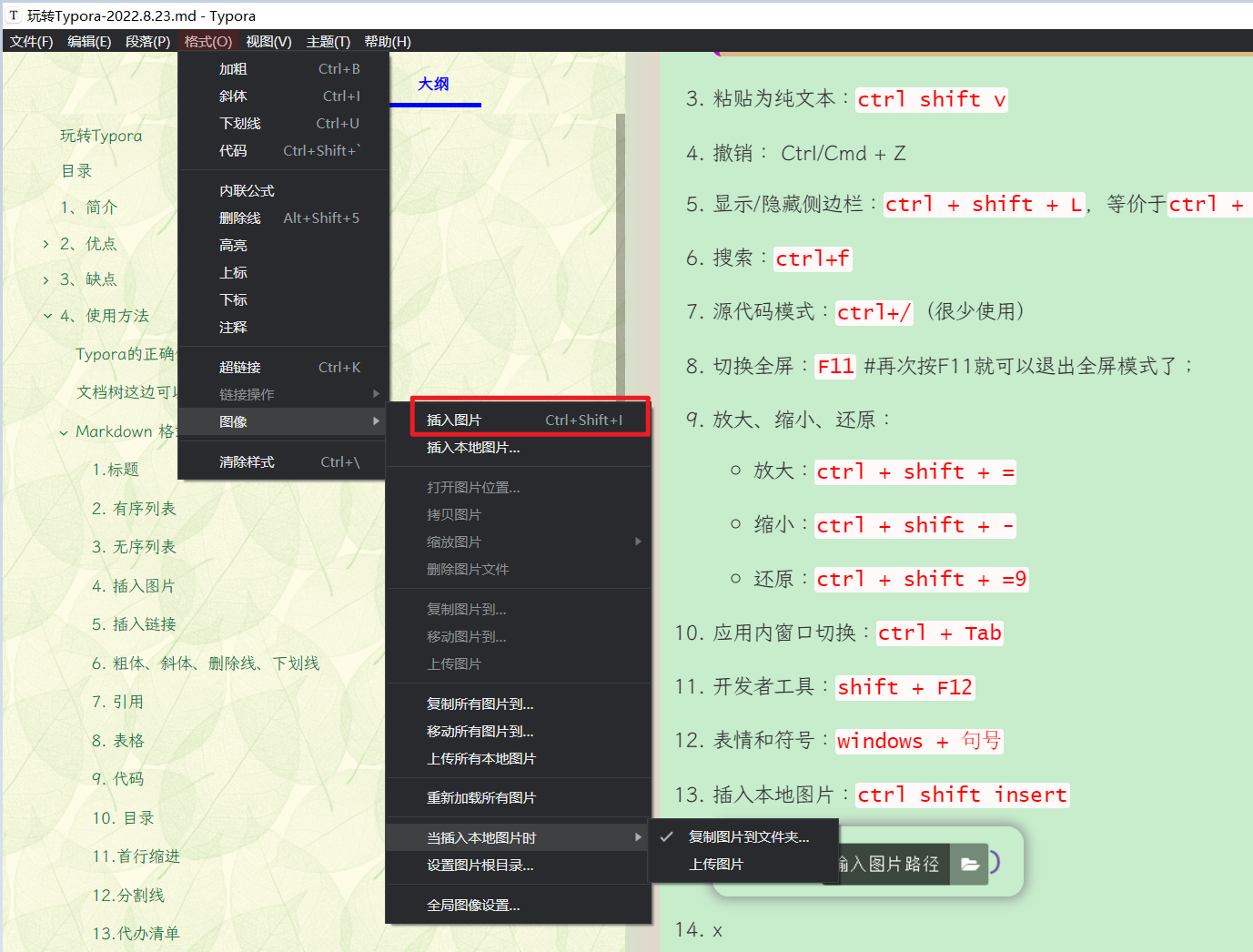Screen dimensions: 1253x952
Task: Choose 上传所有本地图片
Action: pyautogui.click(x=519, y=759)
